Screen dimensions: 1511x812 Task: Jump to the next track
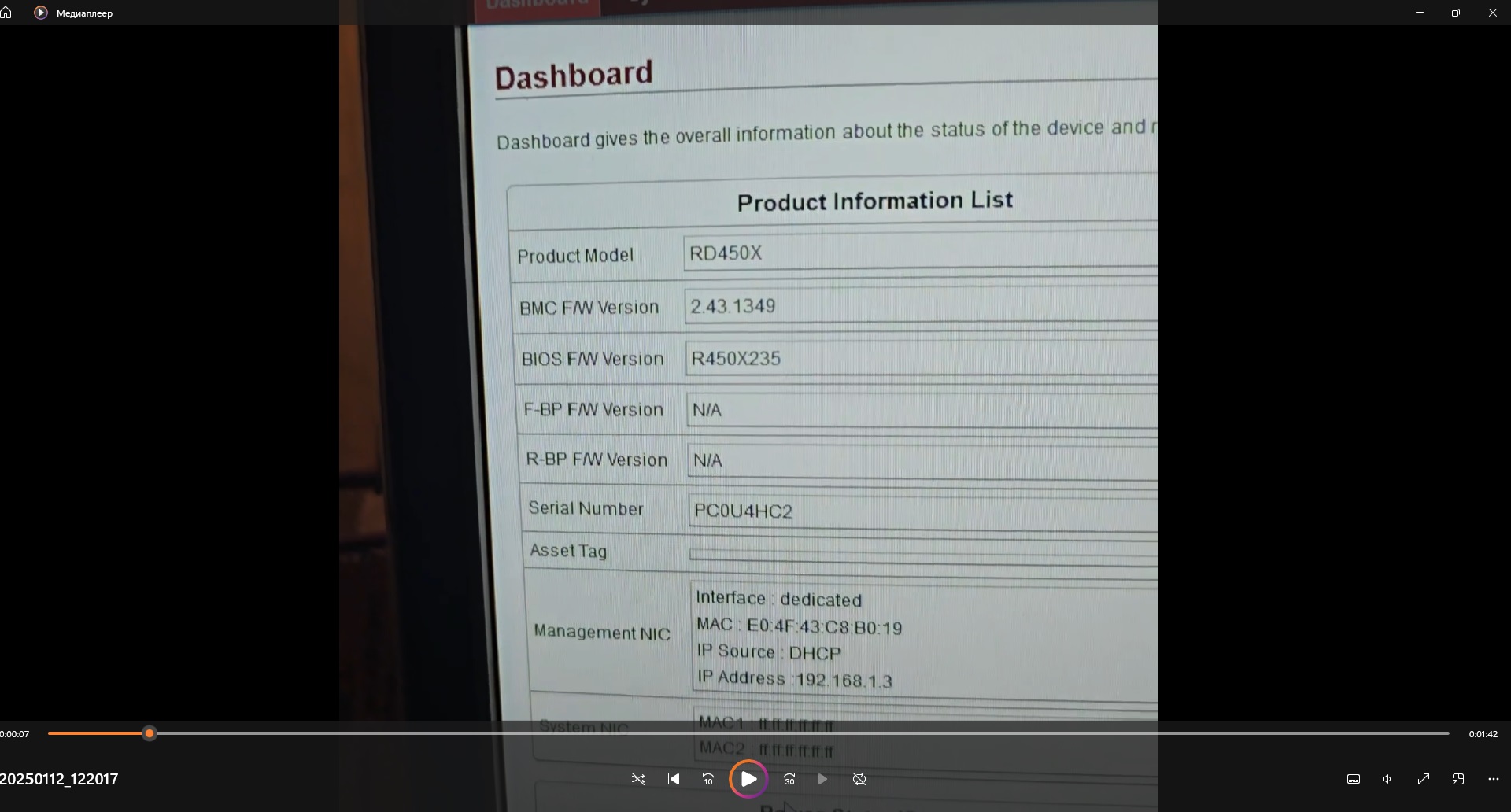(x=824, y=779)
